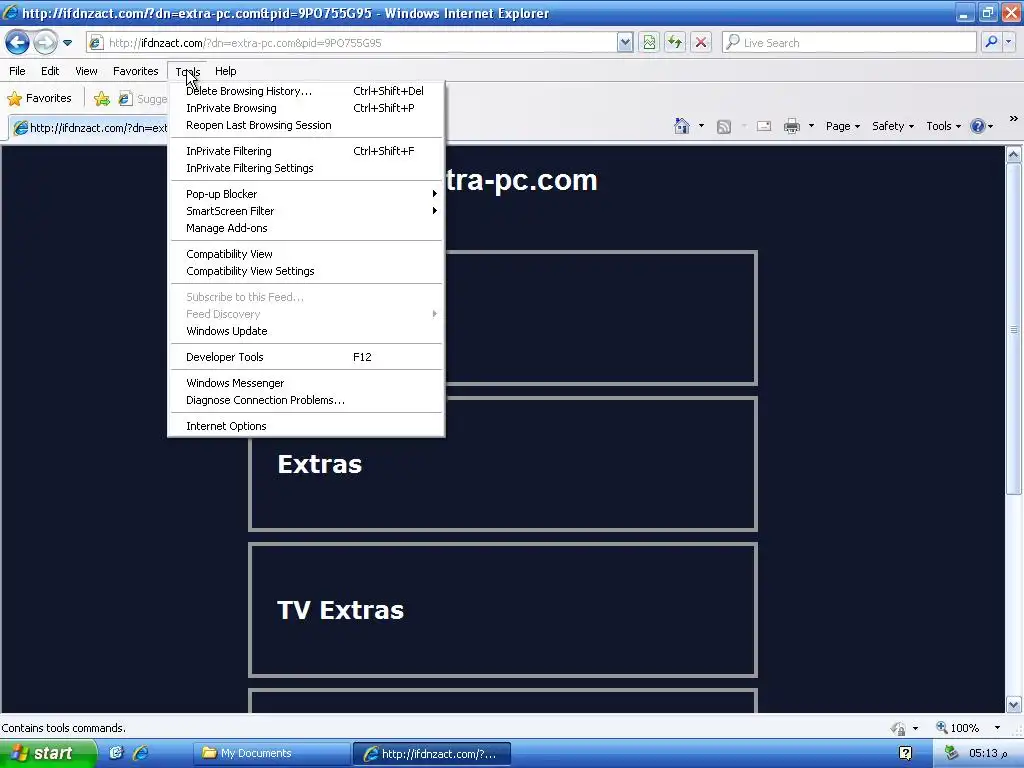Click the 100% zoom level button
Screen dimensions: 1024x768
tap(958, 728)
